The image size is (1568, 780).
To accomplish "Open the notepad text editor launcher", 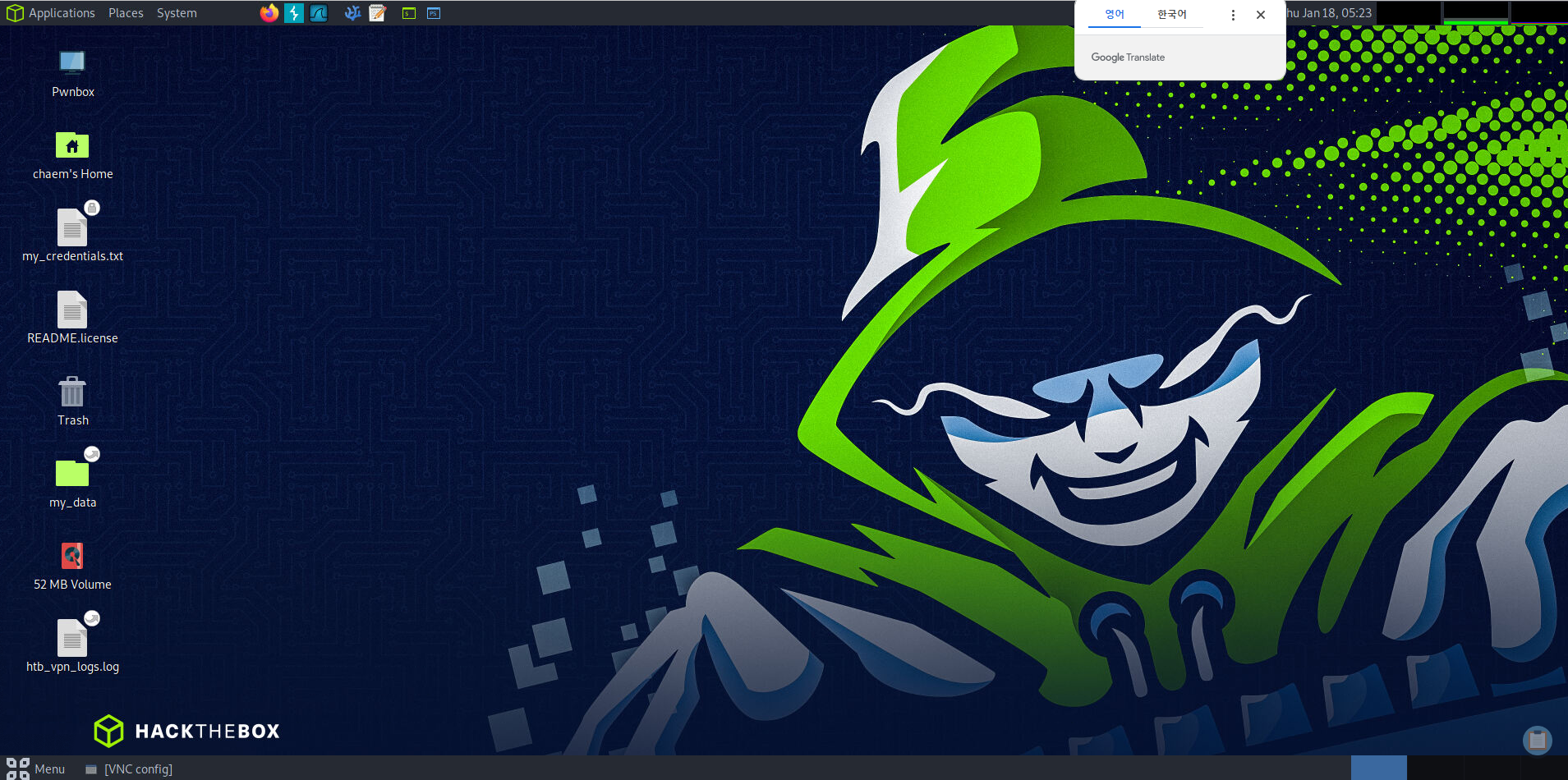I will pyautogui.click(x=378, y=13).
